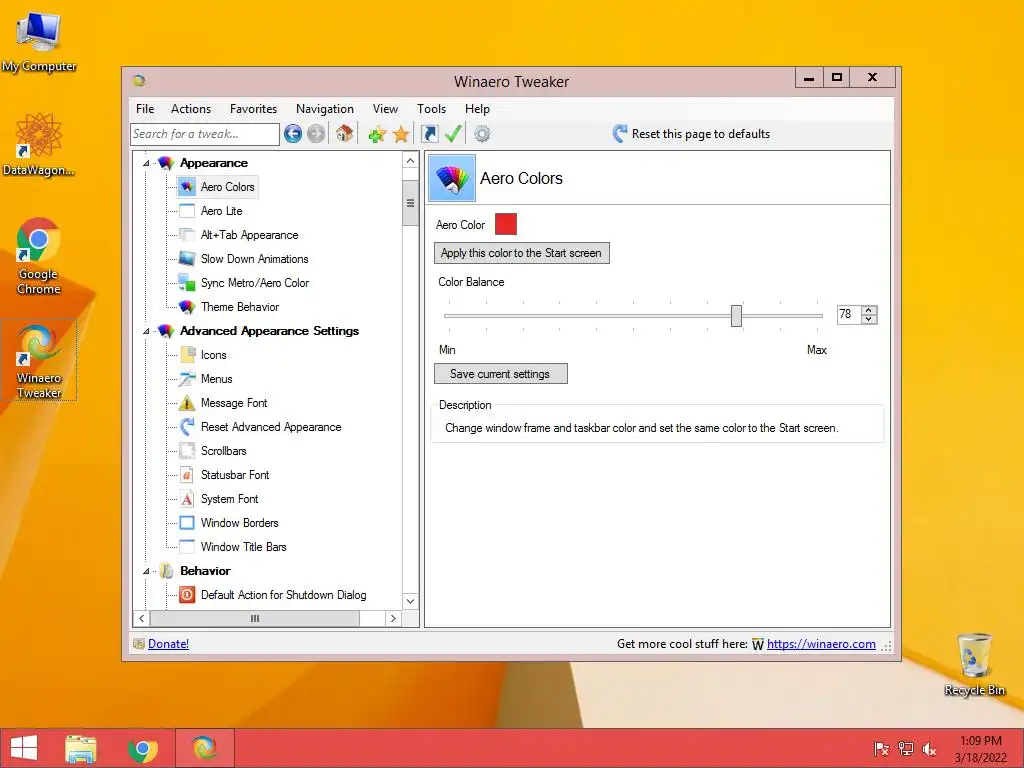
Task: Click the Color Balance value box showing 78
Action: coord(849,315)
